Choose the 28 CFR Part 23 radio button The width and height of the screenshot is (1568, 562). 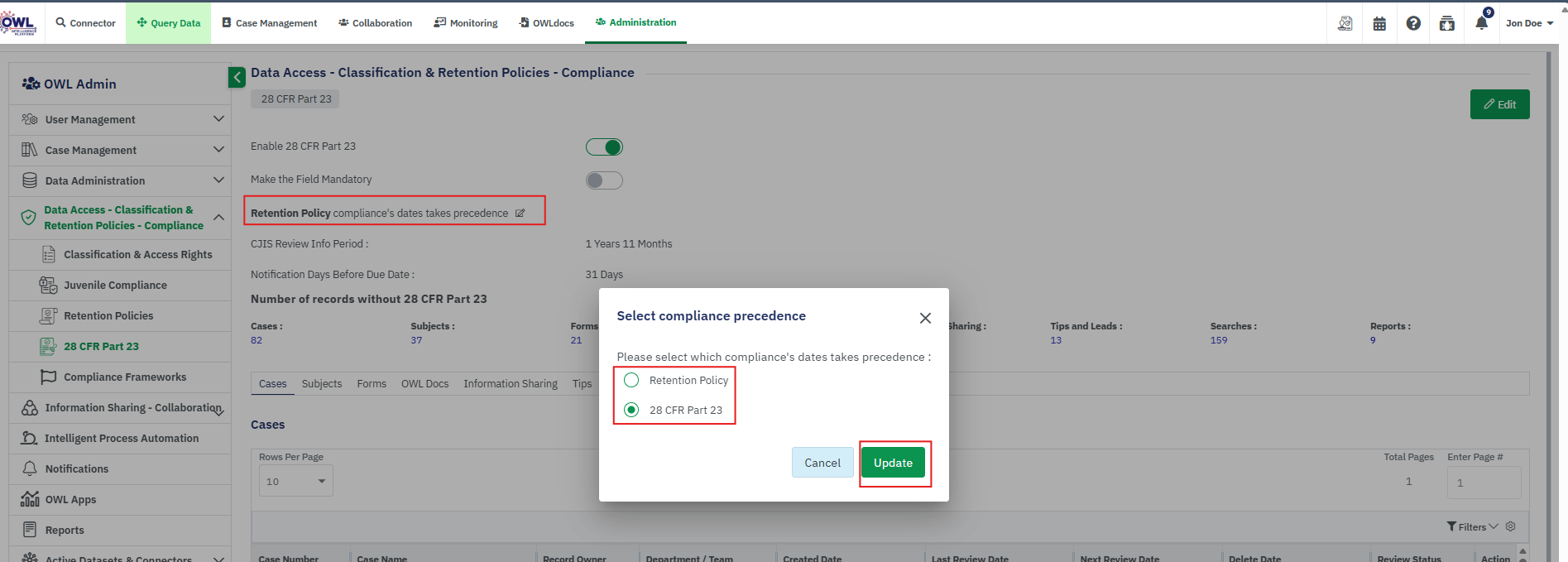[631, 410]
